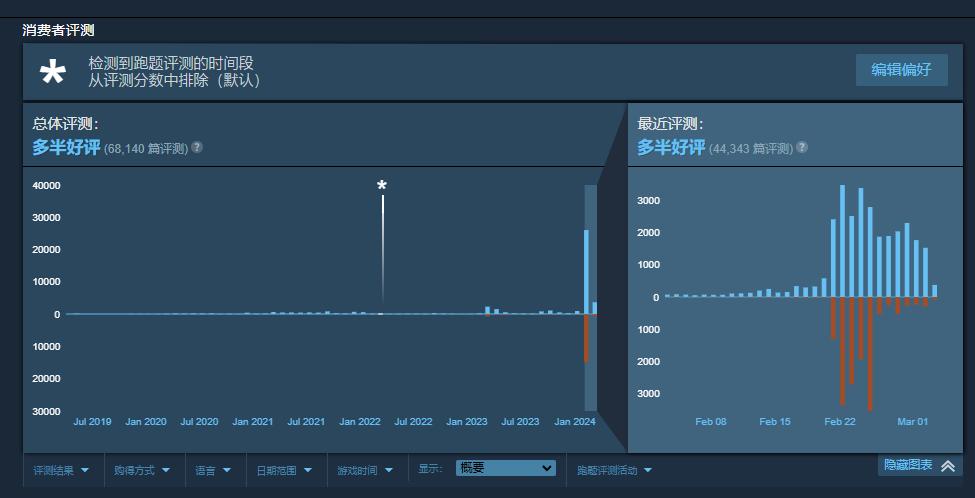Open the 评测结果 filter dropdown

tap(61, 469)
